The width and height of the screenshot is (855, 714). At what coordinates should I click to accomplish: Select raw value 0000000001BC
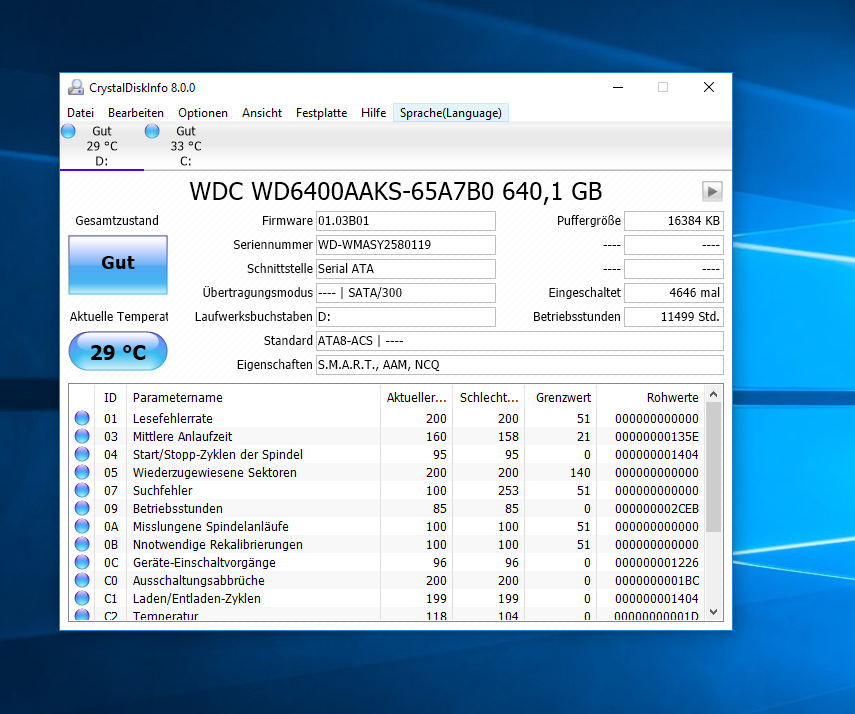657,580
